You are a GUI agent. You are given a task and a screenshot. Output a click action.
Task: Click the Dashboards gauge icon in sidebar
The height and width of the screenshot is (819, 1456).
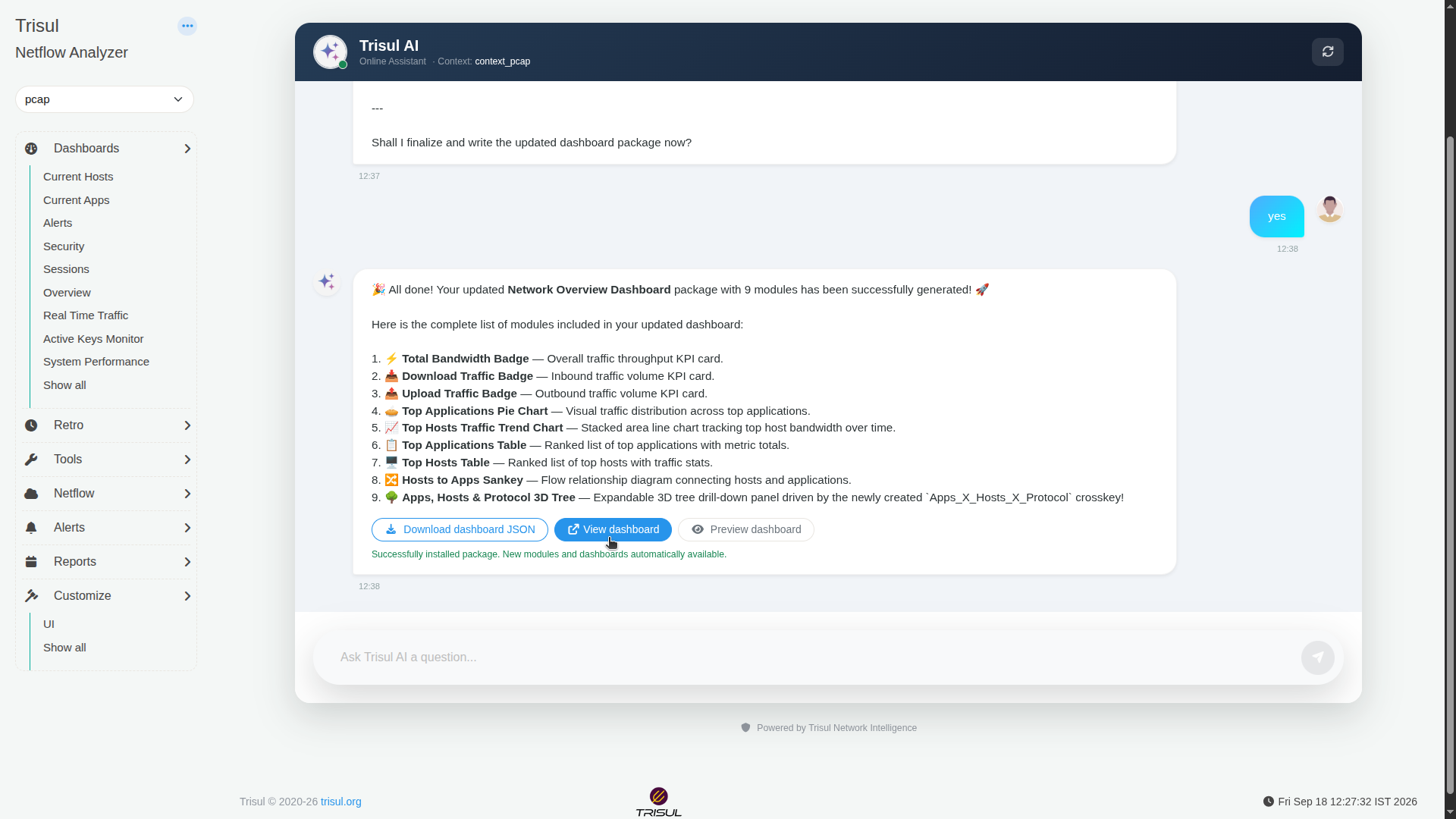click(x=31, y=149)
